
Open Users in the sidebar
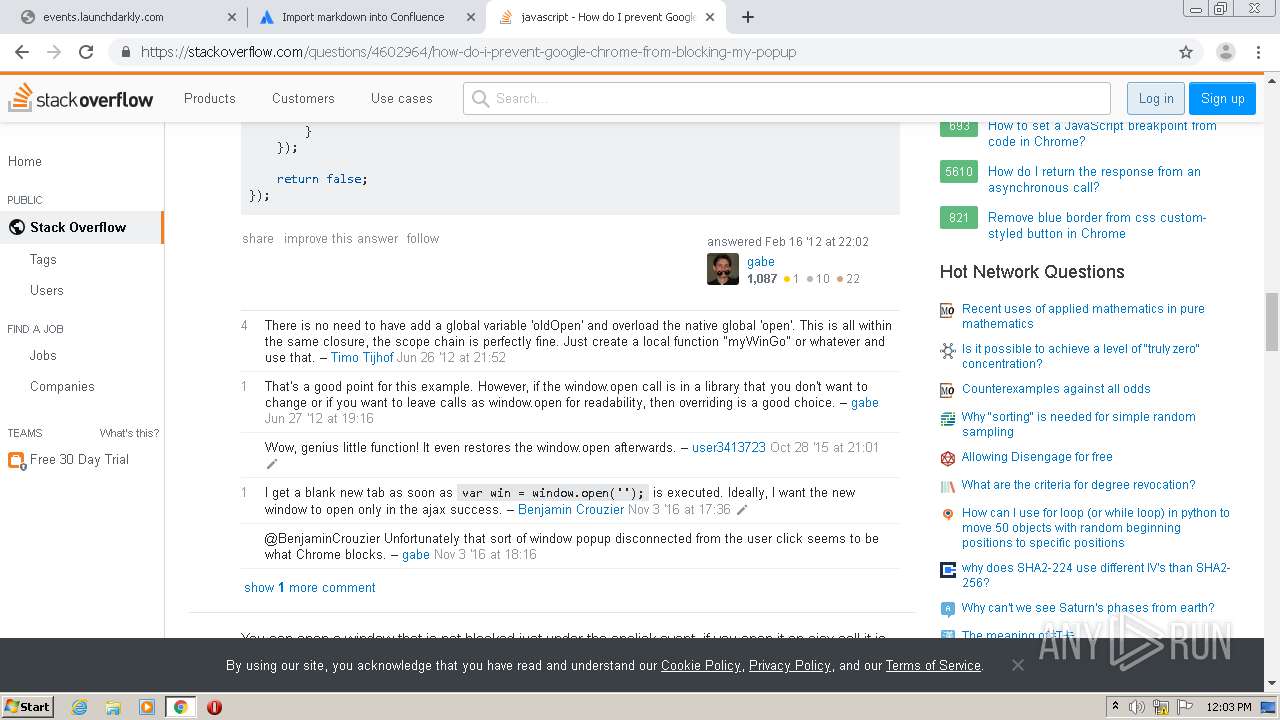tap(47, 290)
